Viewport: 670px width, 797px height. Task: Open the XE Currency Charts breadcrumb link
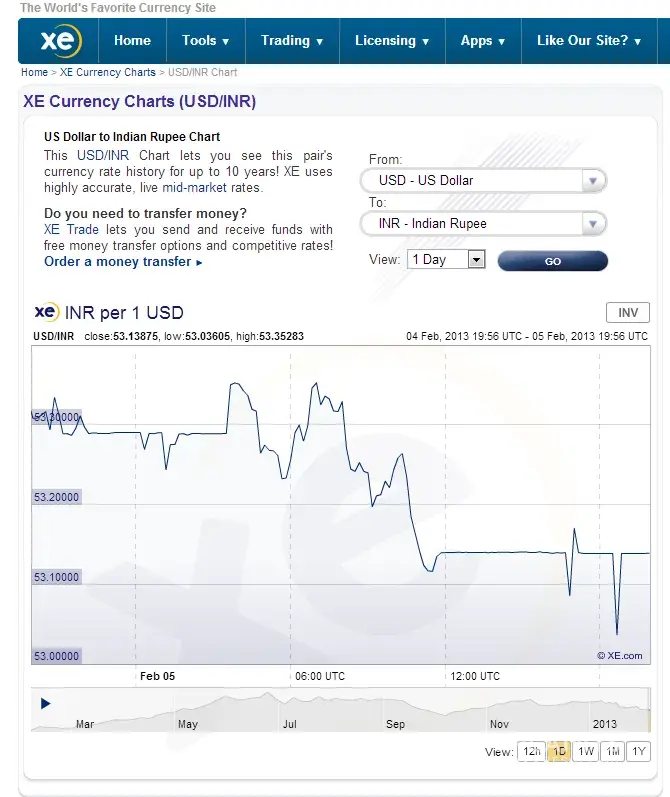(x=108, y=72)
